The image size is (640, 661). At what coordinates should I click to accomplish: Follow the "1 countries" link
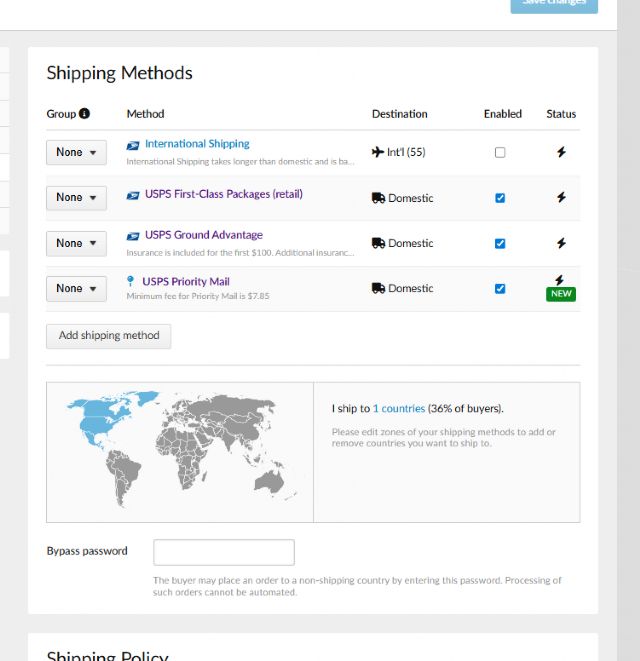398,408
